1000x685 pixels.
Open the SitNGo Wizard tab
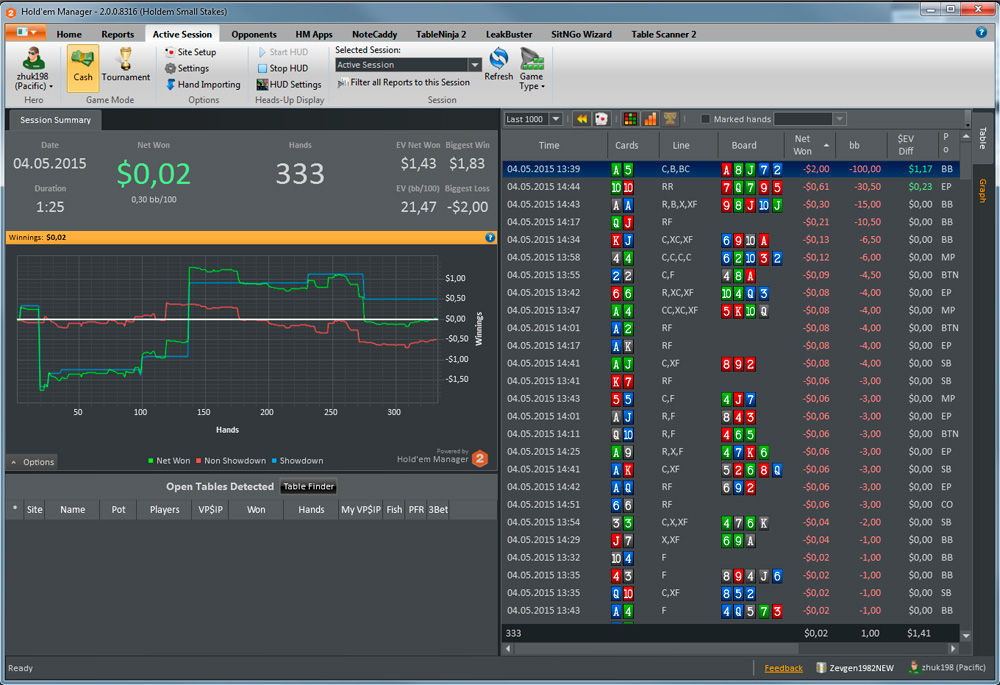pyautogui.click(x=581, y=34)
